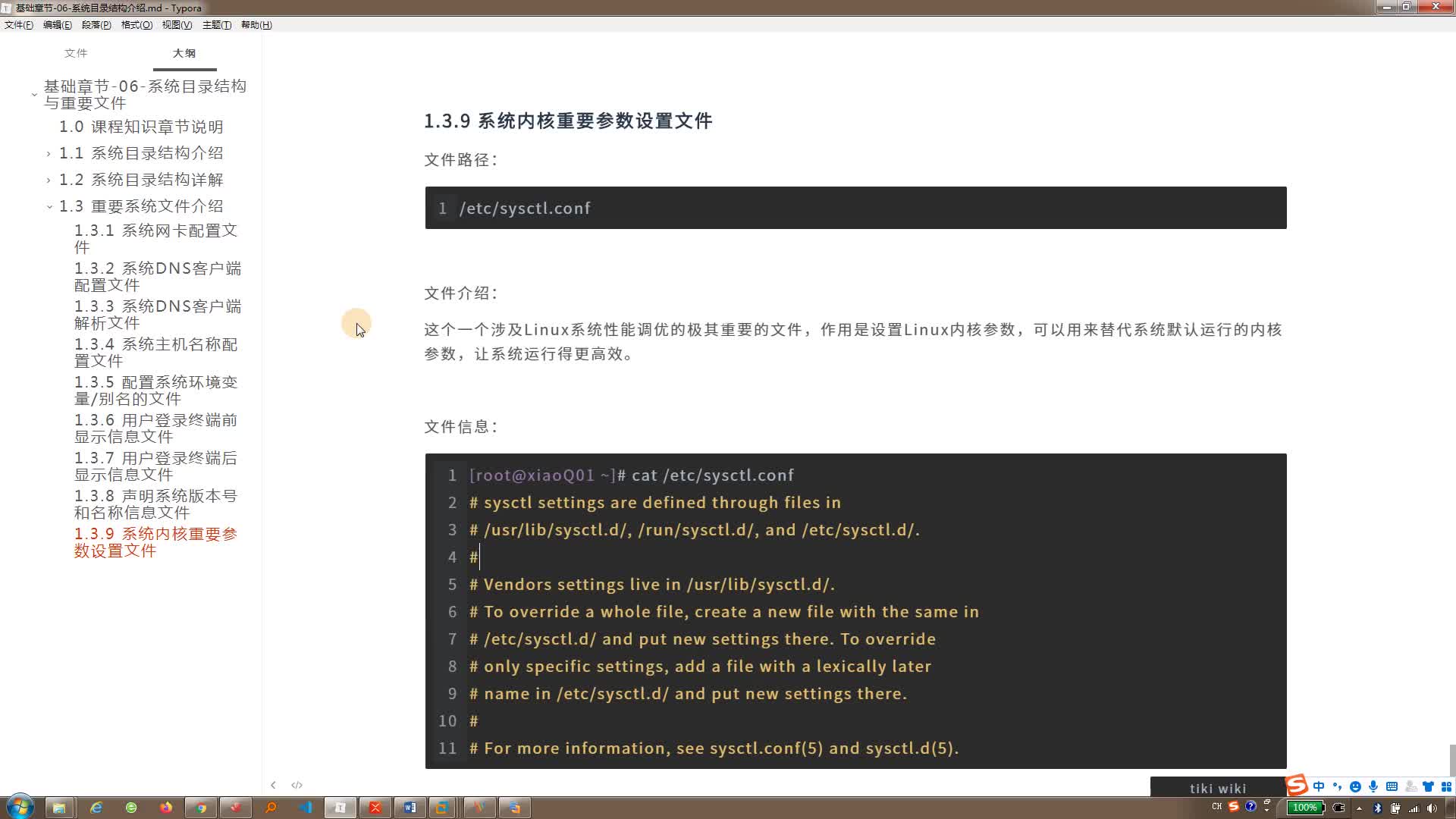Jump to 1.3.7 用户登录终端后显示信息文件
Viewport: 1456px width, 819px height.
coord(156,466)
